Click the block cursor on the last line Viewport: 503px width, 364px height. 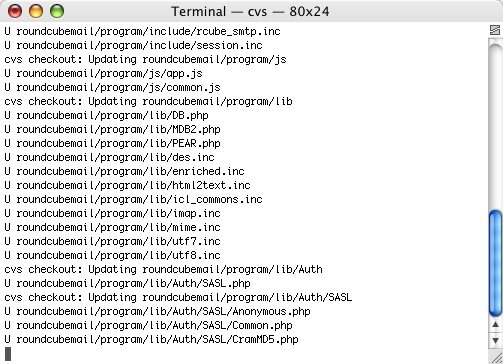(8, 354)
